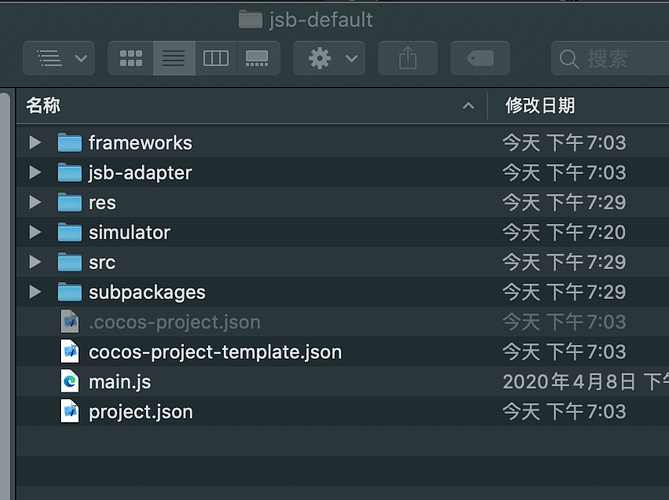Select the src folder icon
Image resolution: width=669 pixels, height=500 pixels.
click(69, 262)
